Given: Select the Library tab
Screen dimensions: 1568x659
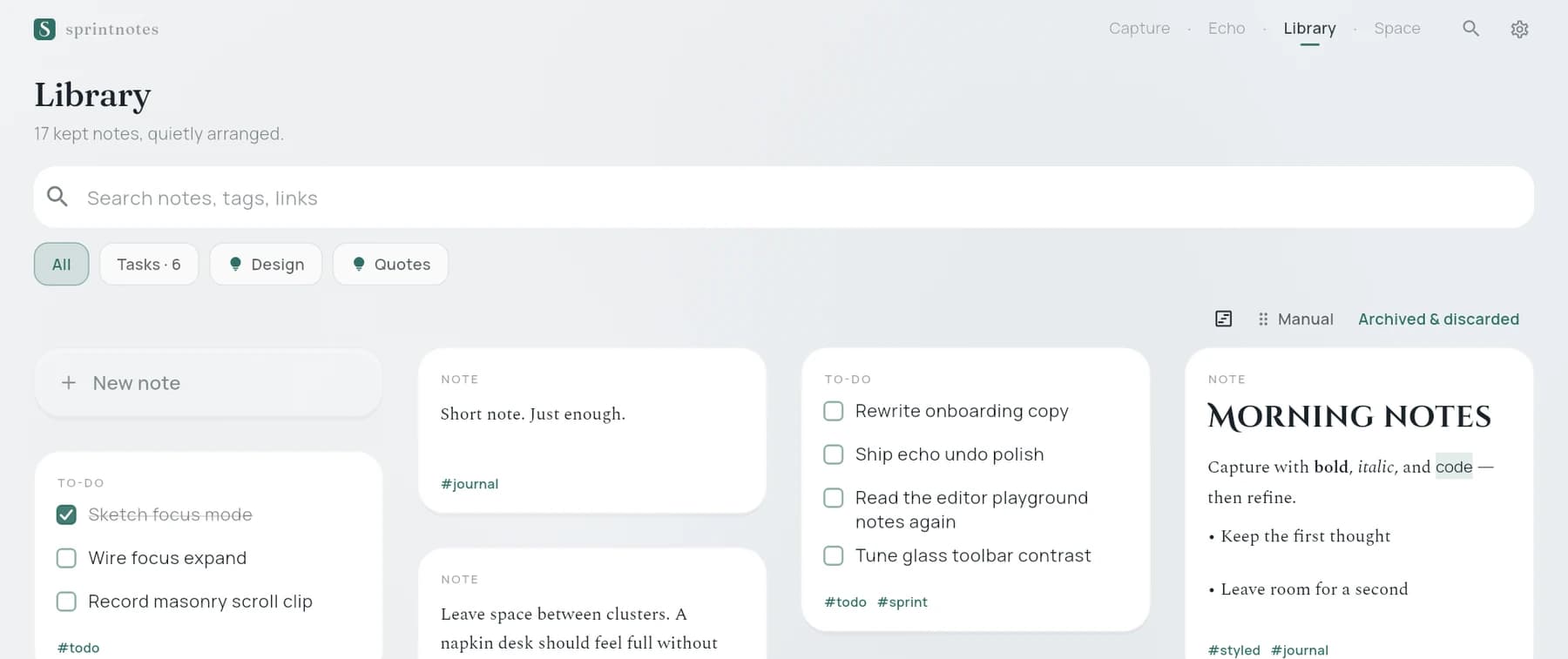Looking at the screenshot, I should tap(1309, 29).
